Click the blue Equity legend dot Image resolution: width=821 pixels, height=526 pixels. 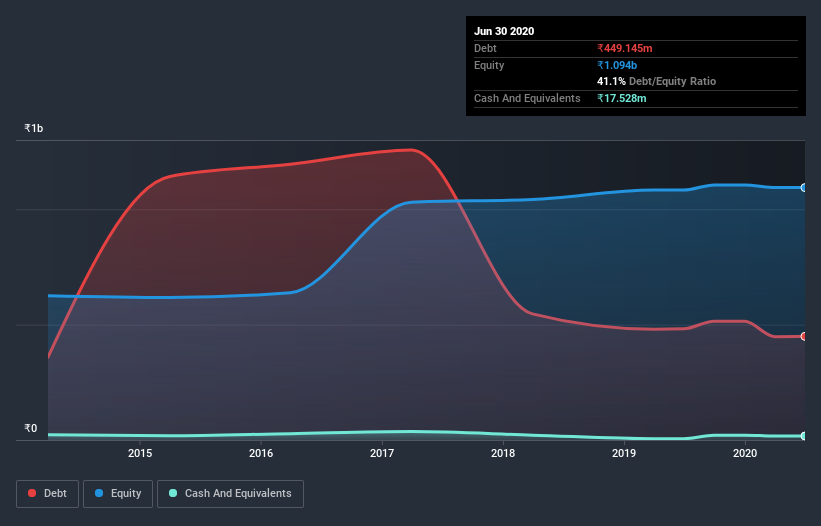(99, 493)
